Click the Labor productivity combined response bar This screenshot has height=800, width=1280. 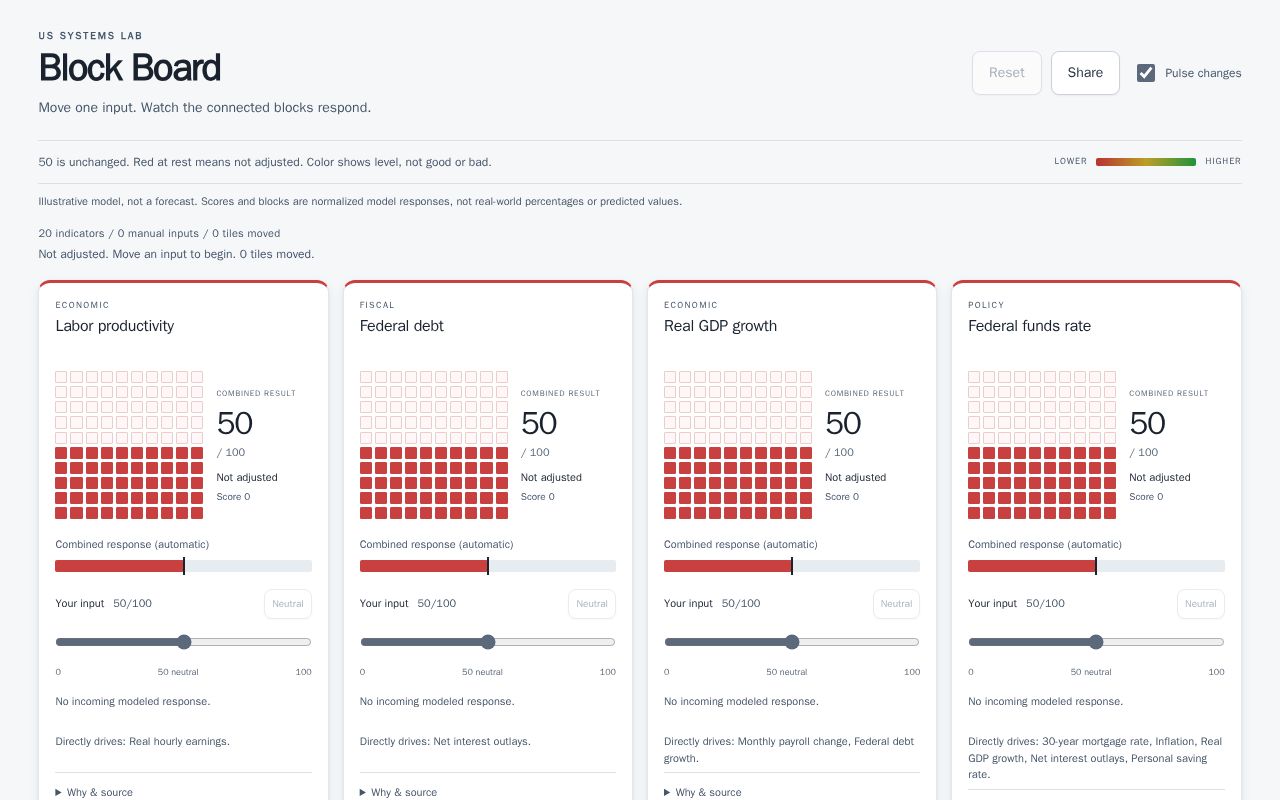[184, 566]
